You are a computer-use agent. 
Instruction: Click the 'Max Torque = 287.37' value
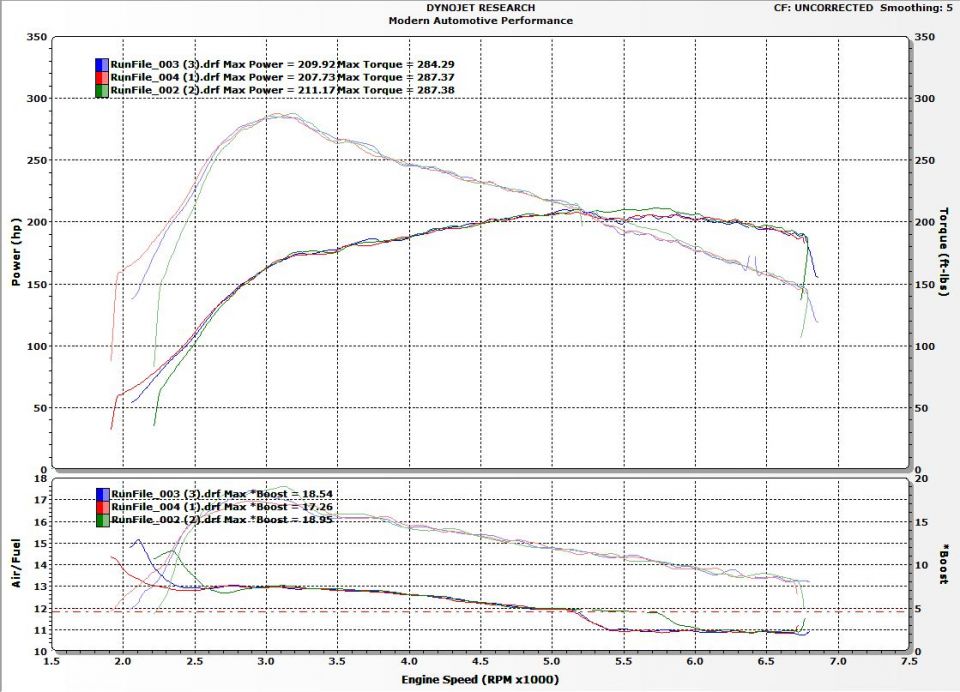point(396,77)
